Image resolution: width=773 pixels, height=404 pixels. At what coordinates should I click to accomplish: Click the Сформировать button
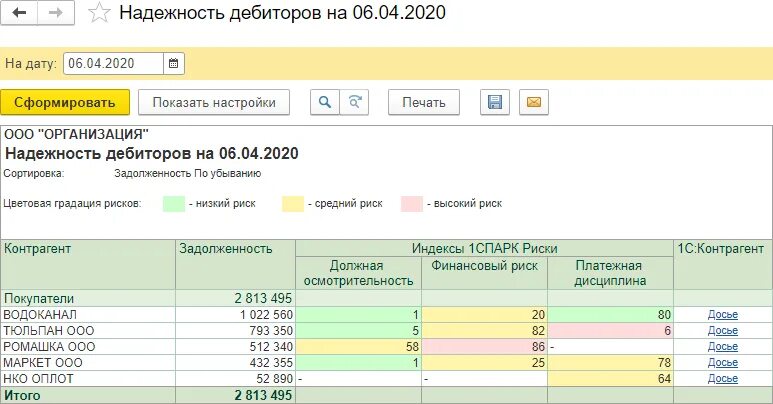point(65,102)
